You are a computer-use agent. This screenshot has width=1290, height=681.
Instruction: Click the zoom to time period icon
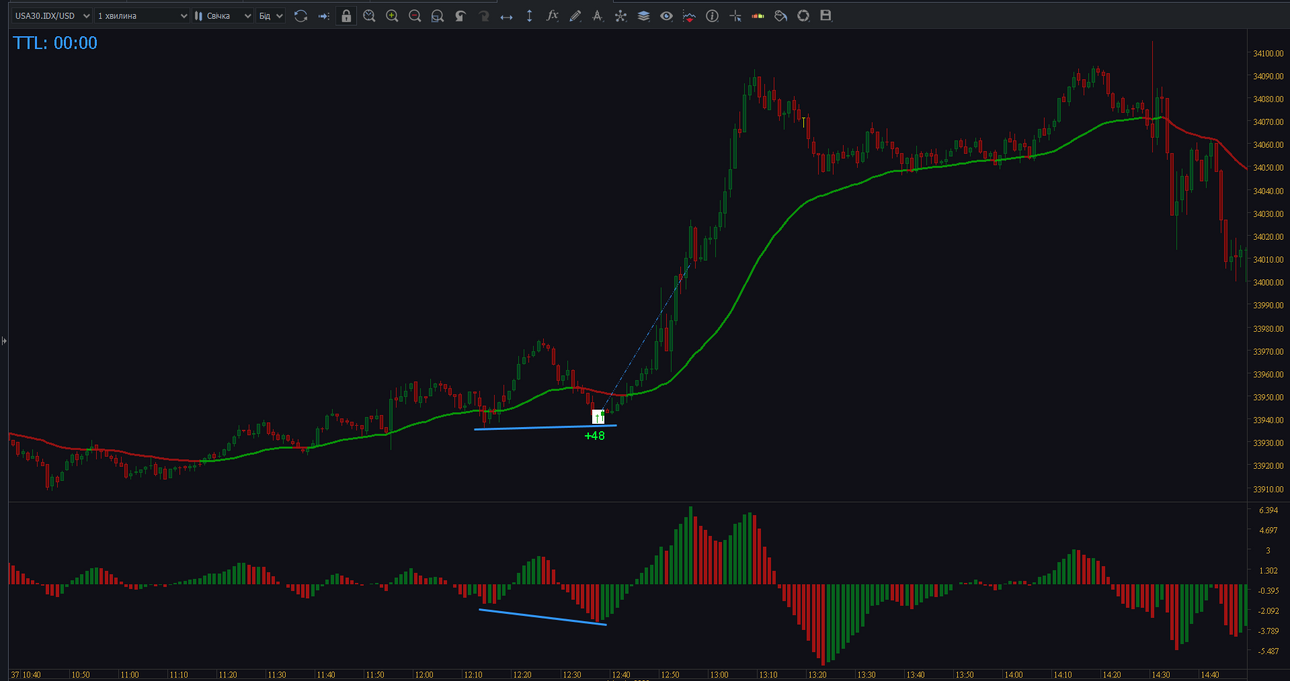[369, 16]
